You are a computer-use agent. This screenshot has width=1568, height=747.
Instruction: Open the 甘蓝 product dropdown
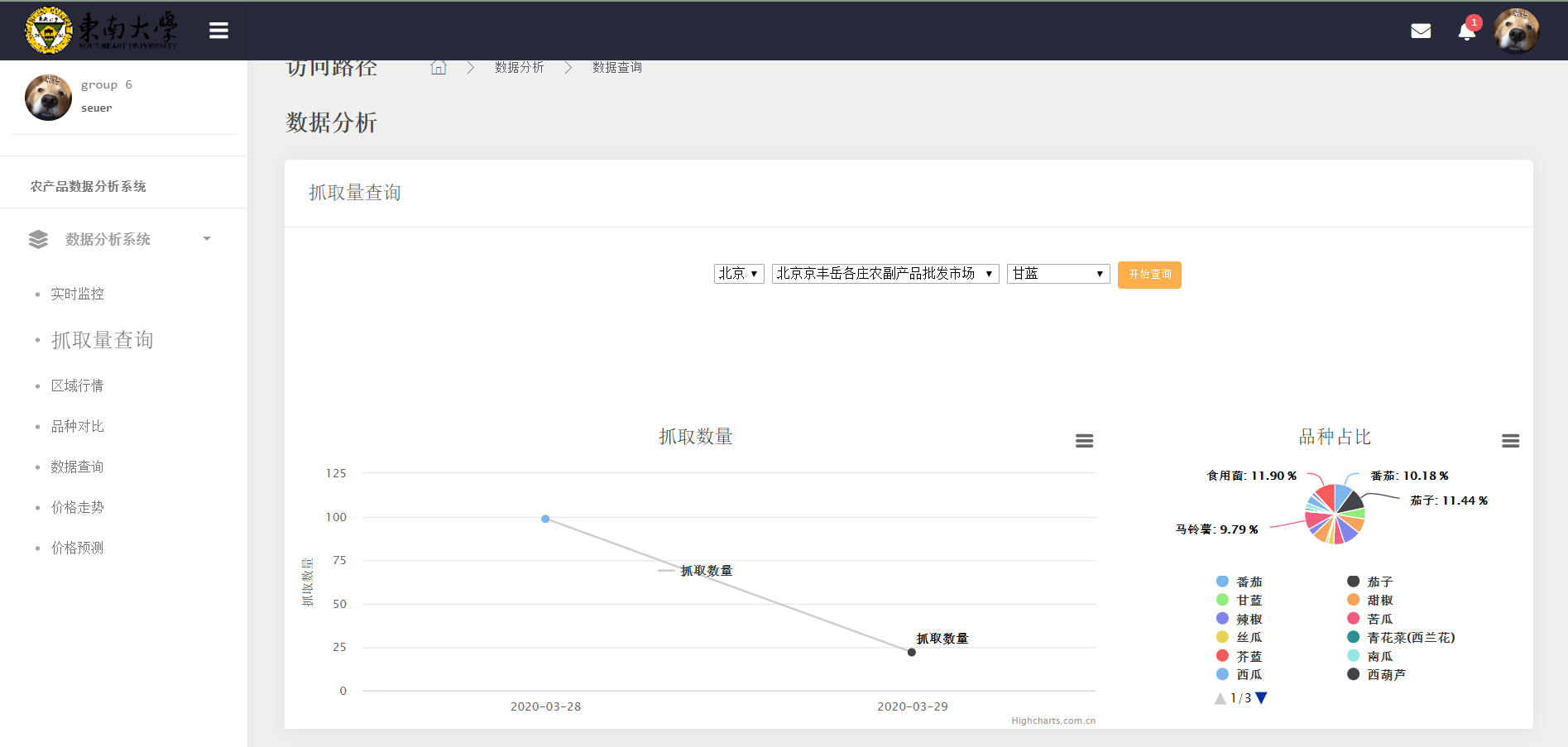pos(1058,274)
